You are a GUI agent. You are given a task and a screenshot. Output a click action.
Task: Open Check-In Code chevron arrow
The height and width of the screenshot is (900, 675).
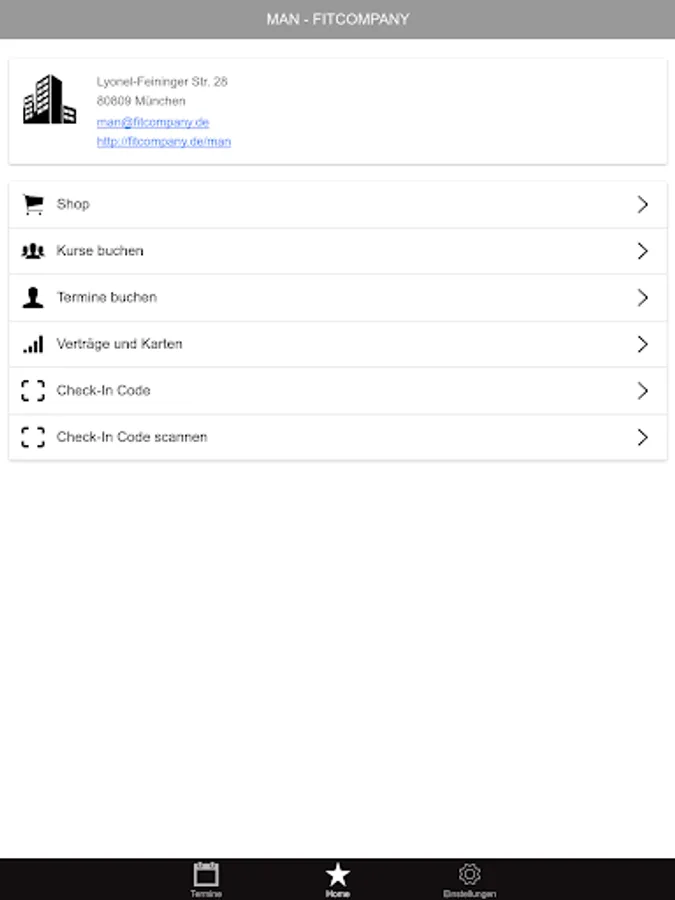click(643, 390)
